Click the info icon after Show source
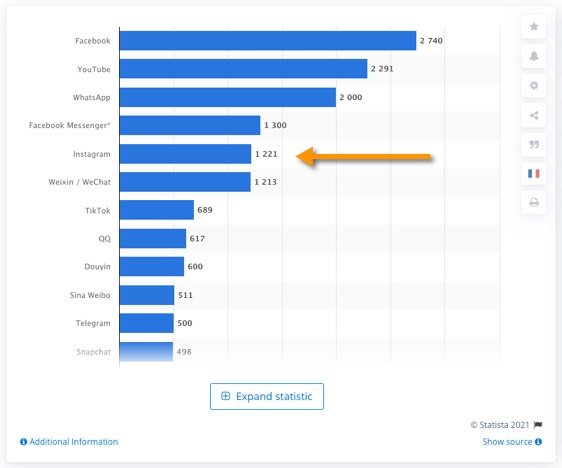The image size is (562, 468). click(538, 442)
